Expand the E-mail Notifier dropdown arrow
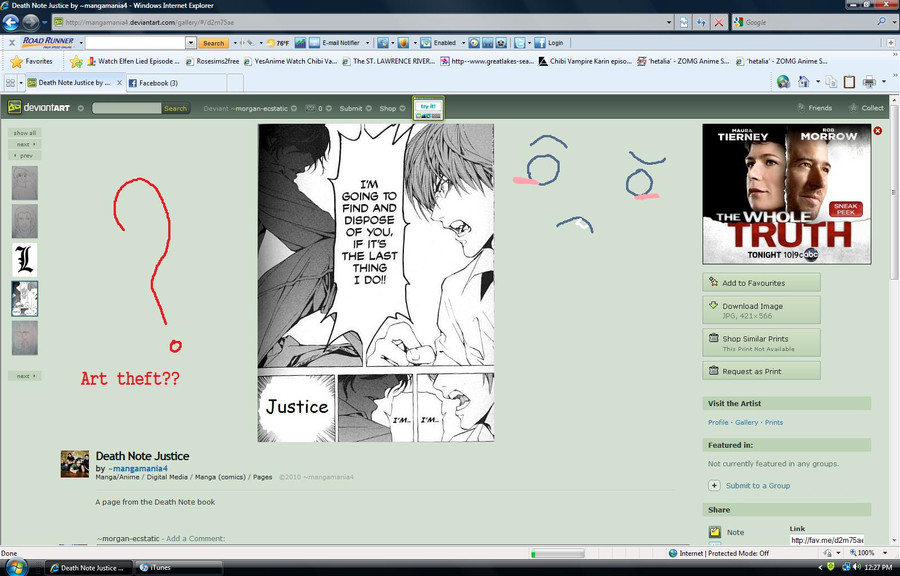Viewport: 900px width, 576px height. [x=367, y=43]
